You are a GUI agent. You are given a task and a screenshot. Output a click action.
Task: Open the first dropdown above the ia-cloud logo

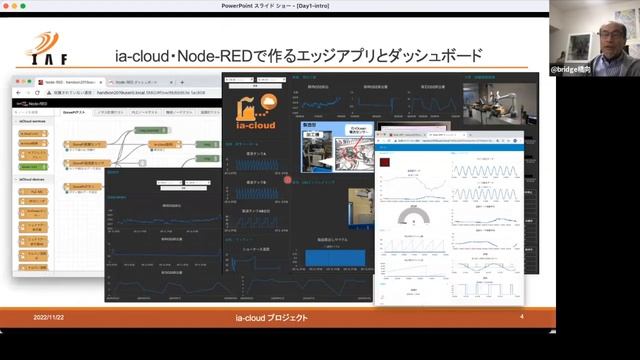click(239, 80)
